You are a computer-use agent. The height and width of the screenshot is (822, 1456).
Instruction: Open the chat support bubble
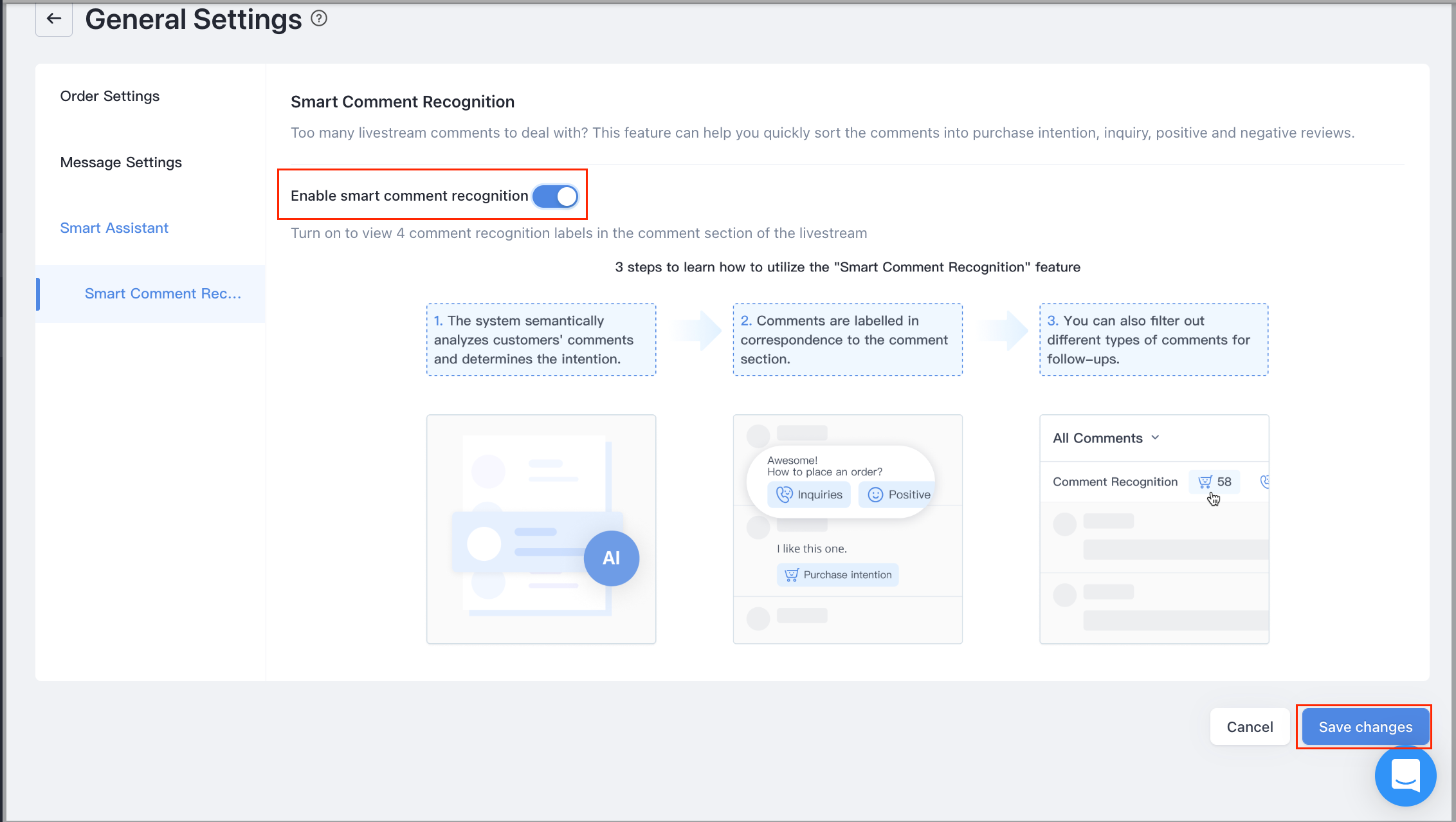(x=1405, y=775)
